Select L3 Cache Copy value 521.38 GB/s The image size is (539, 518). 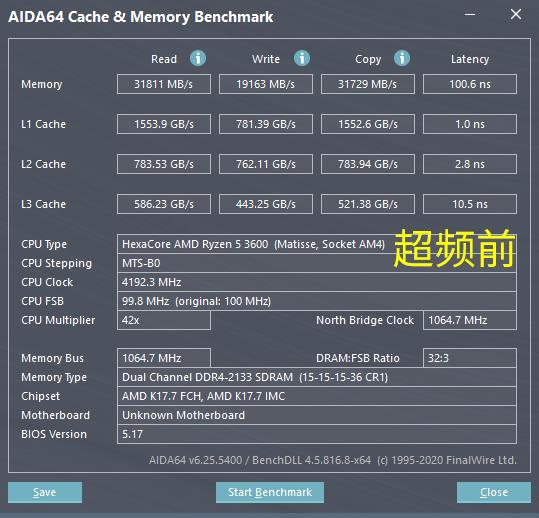click(368, 204)
